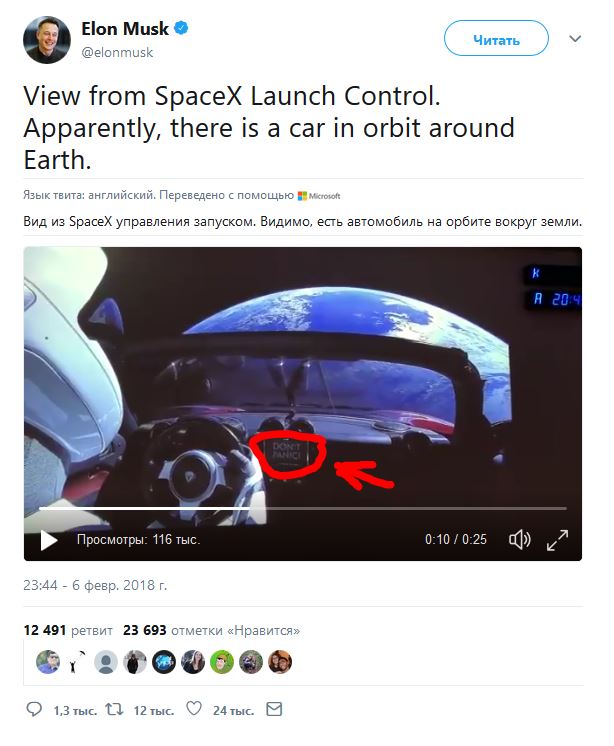Click the reply speech bubble icon
Image resolution: width=614 pixels, height=746 pixels.
coord(34,709)
